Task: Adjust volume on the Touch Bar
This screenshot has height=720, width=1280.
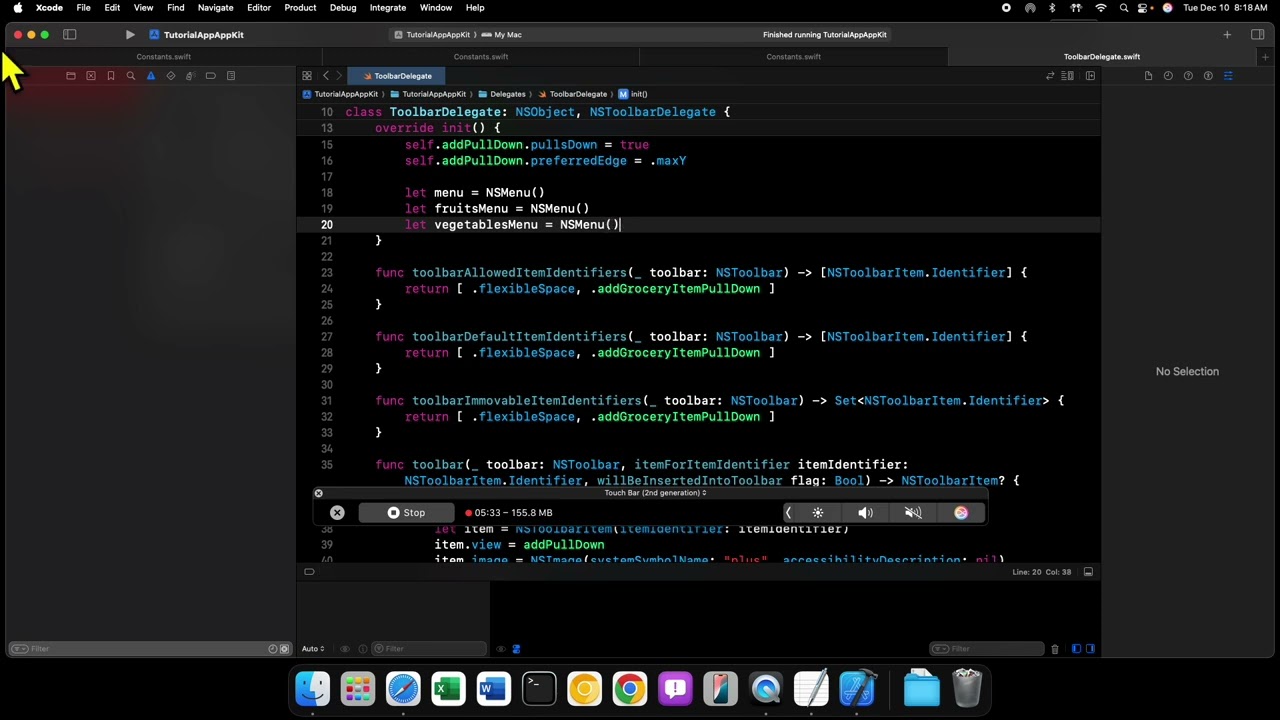Action: [865, 513]
